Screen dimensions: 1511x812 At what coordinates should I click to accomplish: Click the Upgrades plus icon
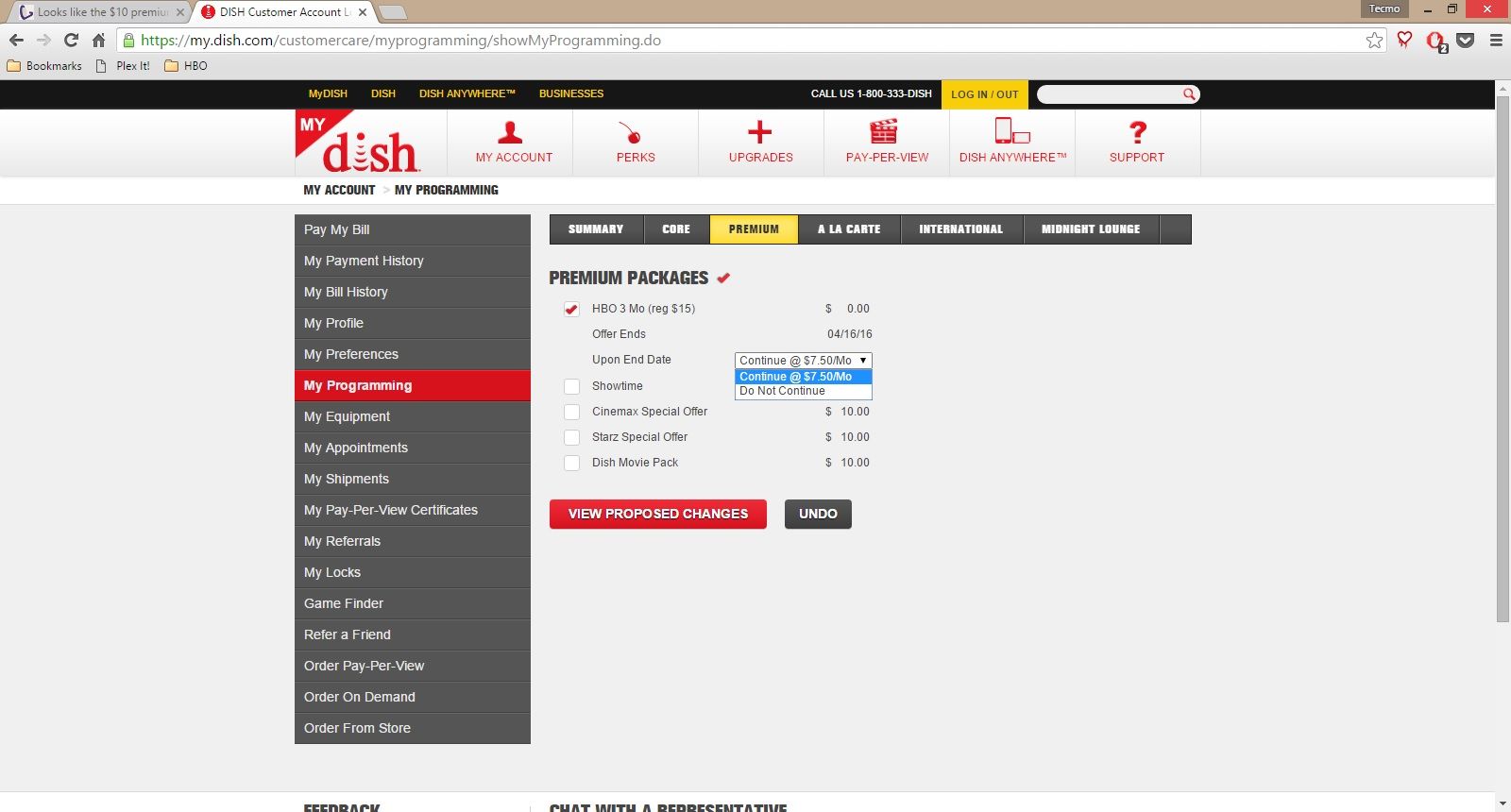pos(760,132)
